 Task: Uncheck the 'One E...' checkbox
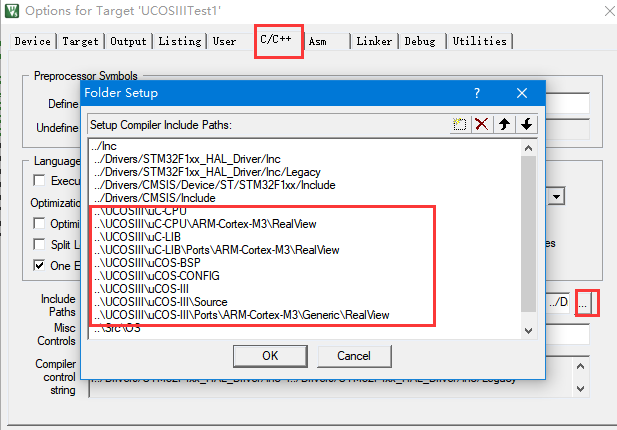coord(39,265)
